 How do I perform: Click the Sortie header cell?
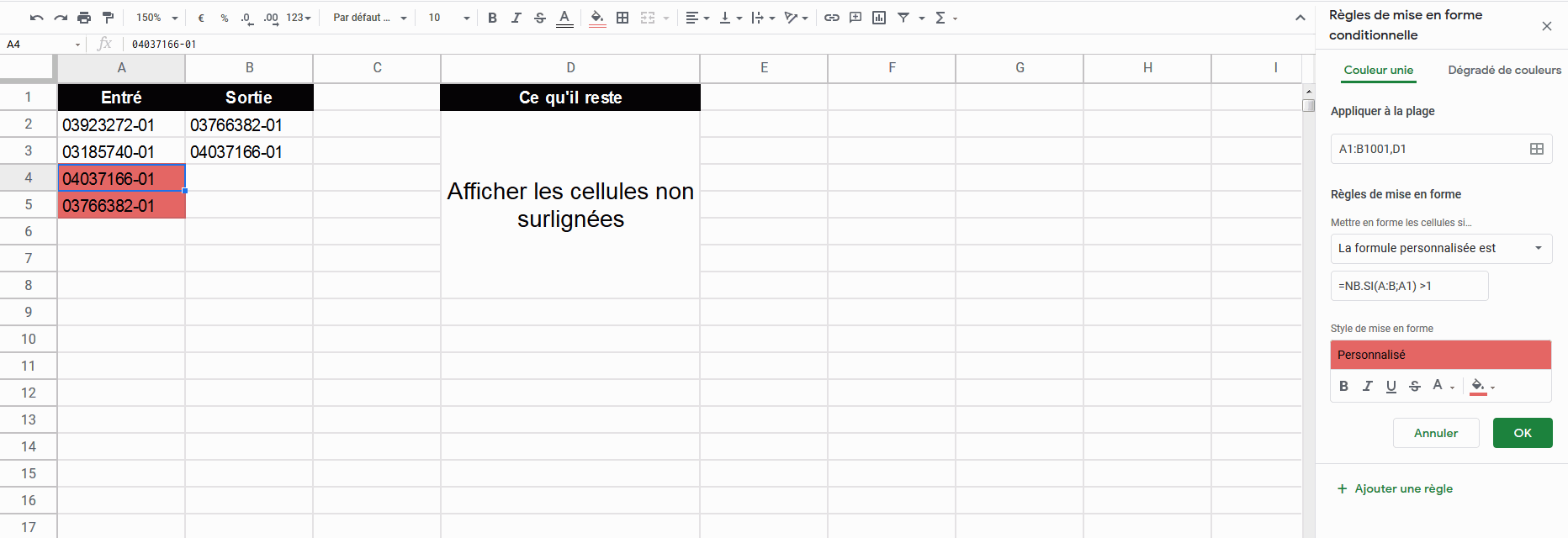249,98
